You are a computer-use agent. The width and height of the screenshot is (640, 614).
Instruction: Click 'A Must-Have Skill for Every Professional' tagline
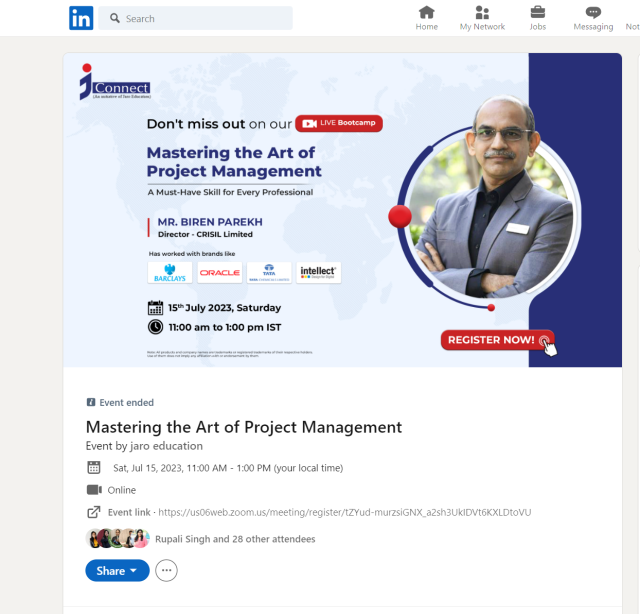(x=230, y=192)
